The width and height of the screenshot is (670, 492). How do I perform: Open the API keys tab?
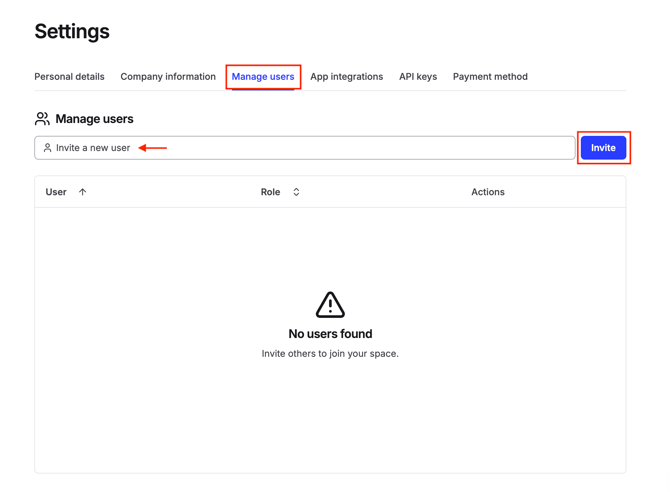click(x=418, y=77)
